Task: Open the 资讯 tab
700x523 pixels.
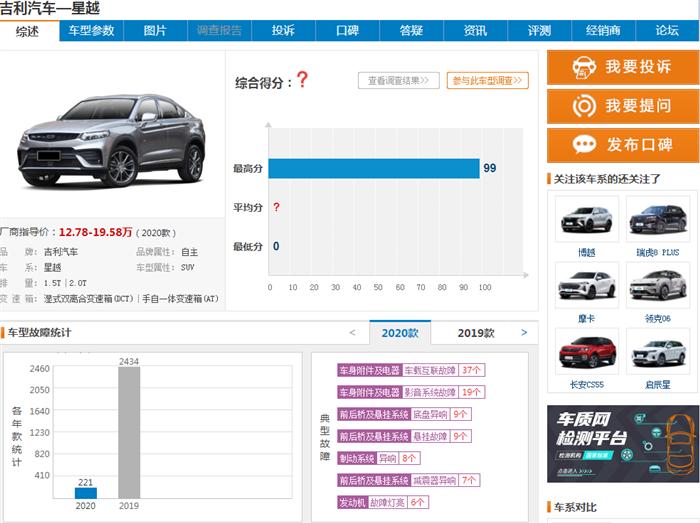Action: (475, 31)
